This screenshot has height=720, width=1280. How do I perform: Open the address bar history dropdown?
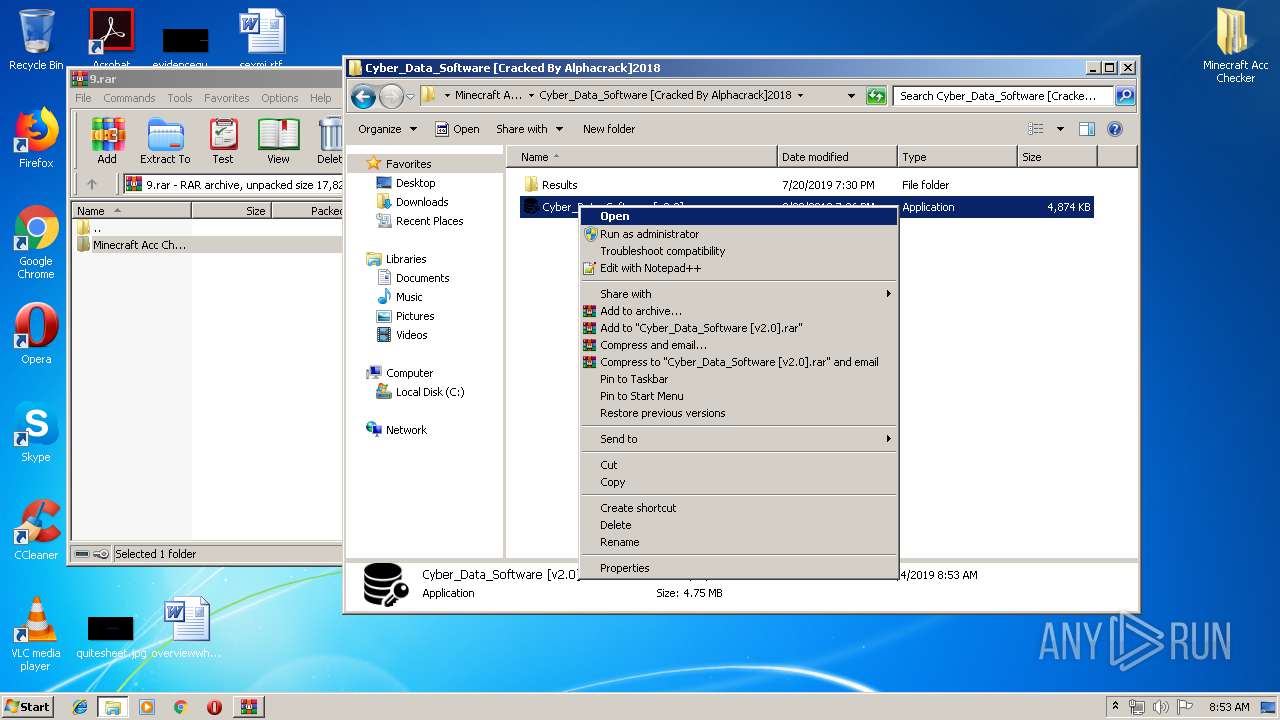[851, 96]
